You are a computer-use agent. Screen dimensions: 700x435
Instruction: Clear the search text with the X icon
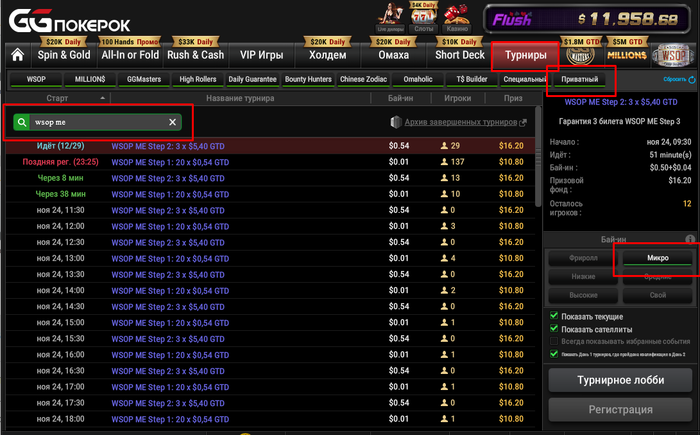pos(172,122)
